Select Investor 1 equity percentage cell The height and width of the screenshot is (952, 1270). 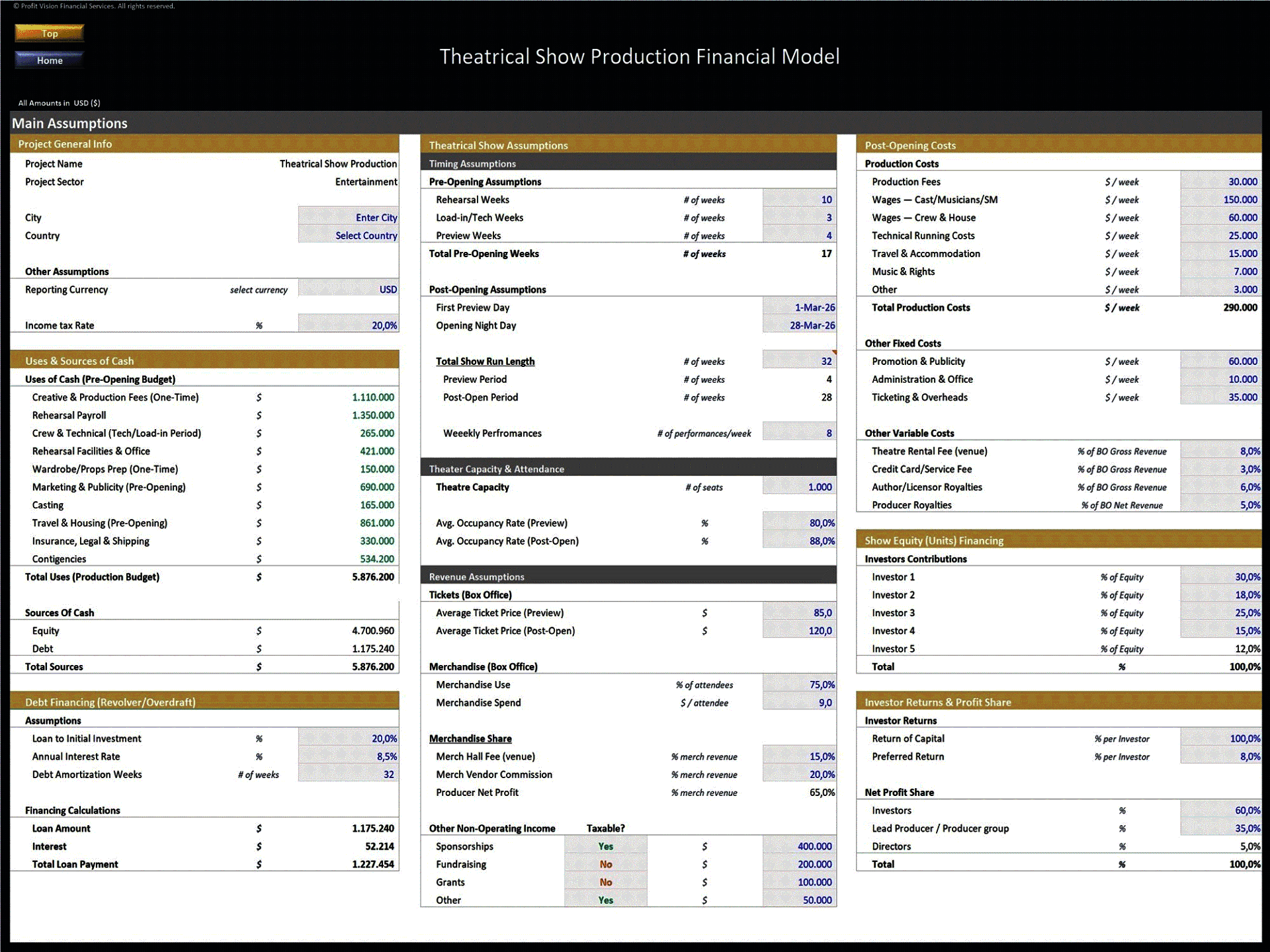(1220, 576)
